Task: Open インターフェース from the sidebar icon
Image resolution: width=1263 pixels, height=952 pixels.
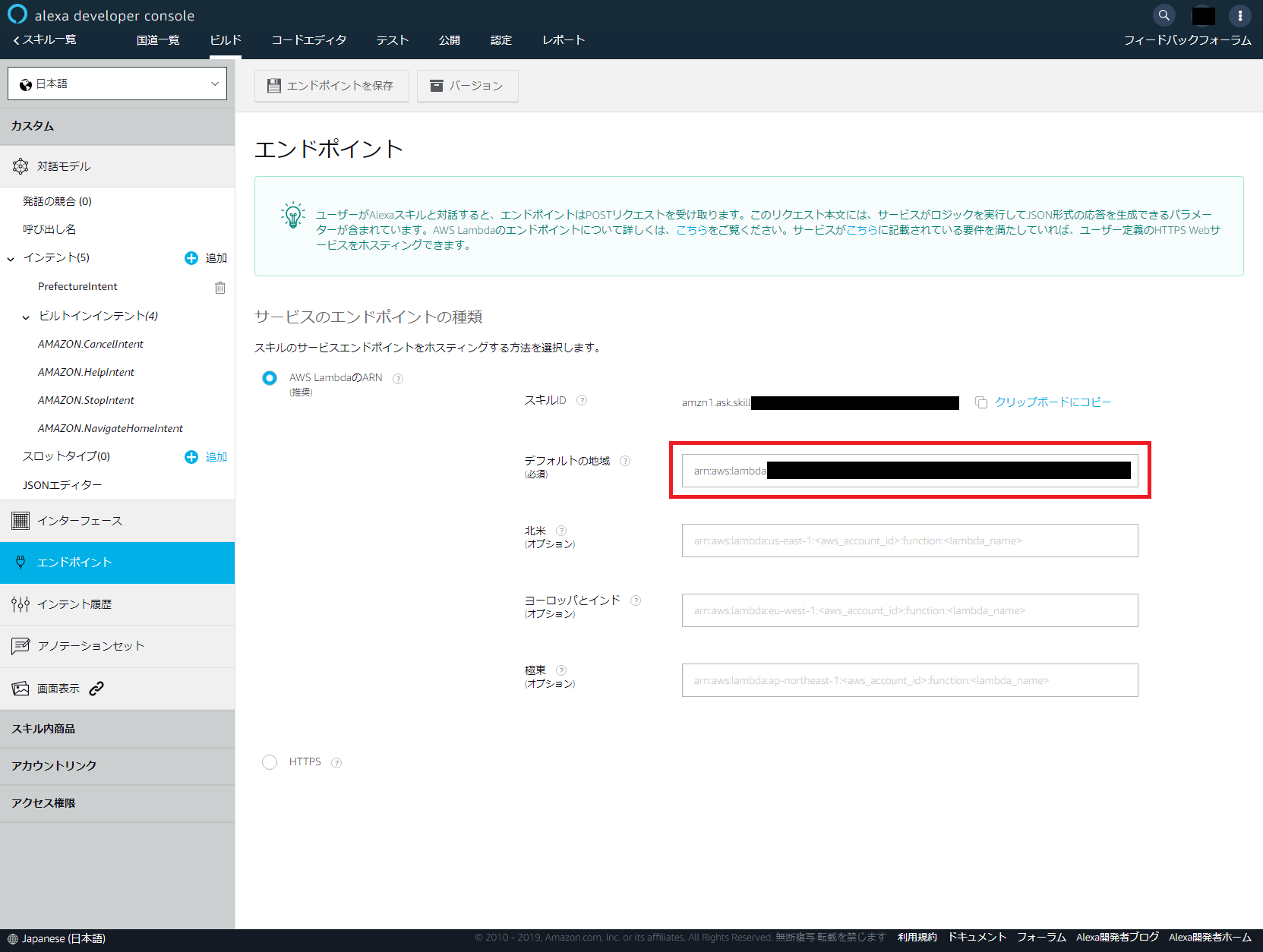Action: point(19,520)
